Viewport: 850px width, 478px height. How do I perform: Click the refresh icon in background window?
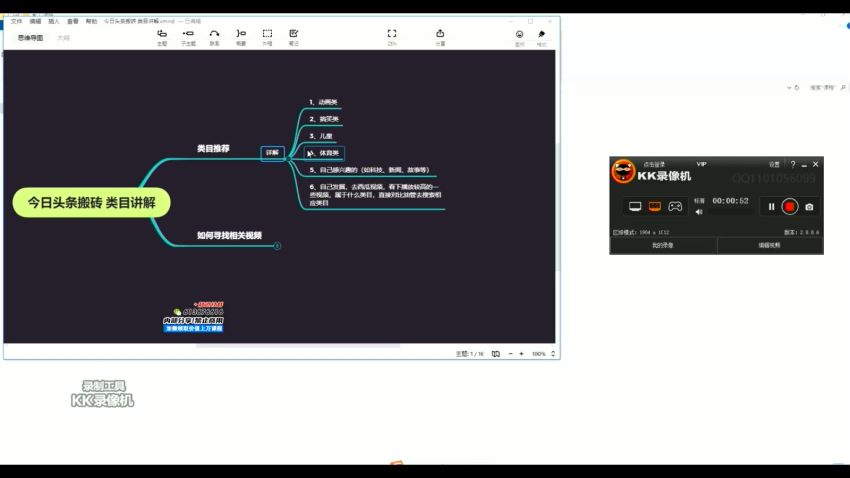coord(797,87)
